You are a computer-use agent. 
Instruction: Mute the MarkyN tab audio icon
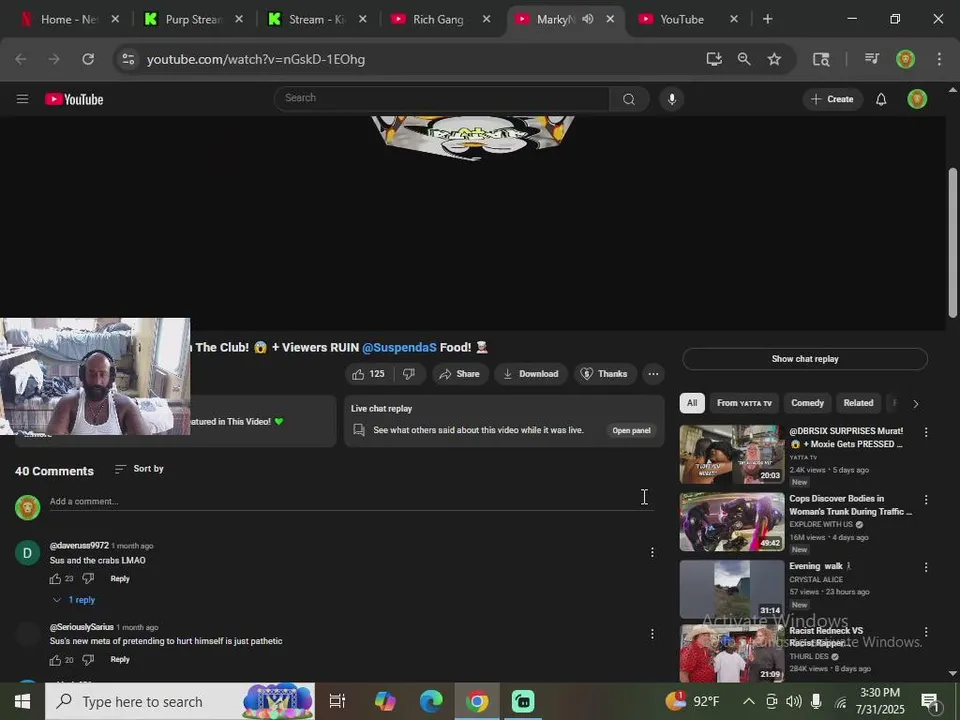click(x=588, y=19)
